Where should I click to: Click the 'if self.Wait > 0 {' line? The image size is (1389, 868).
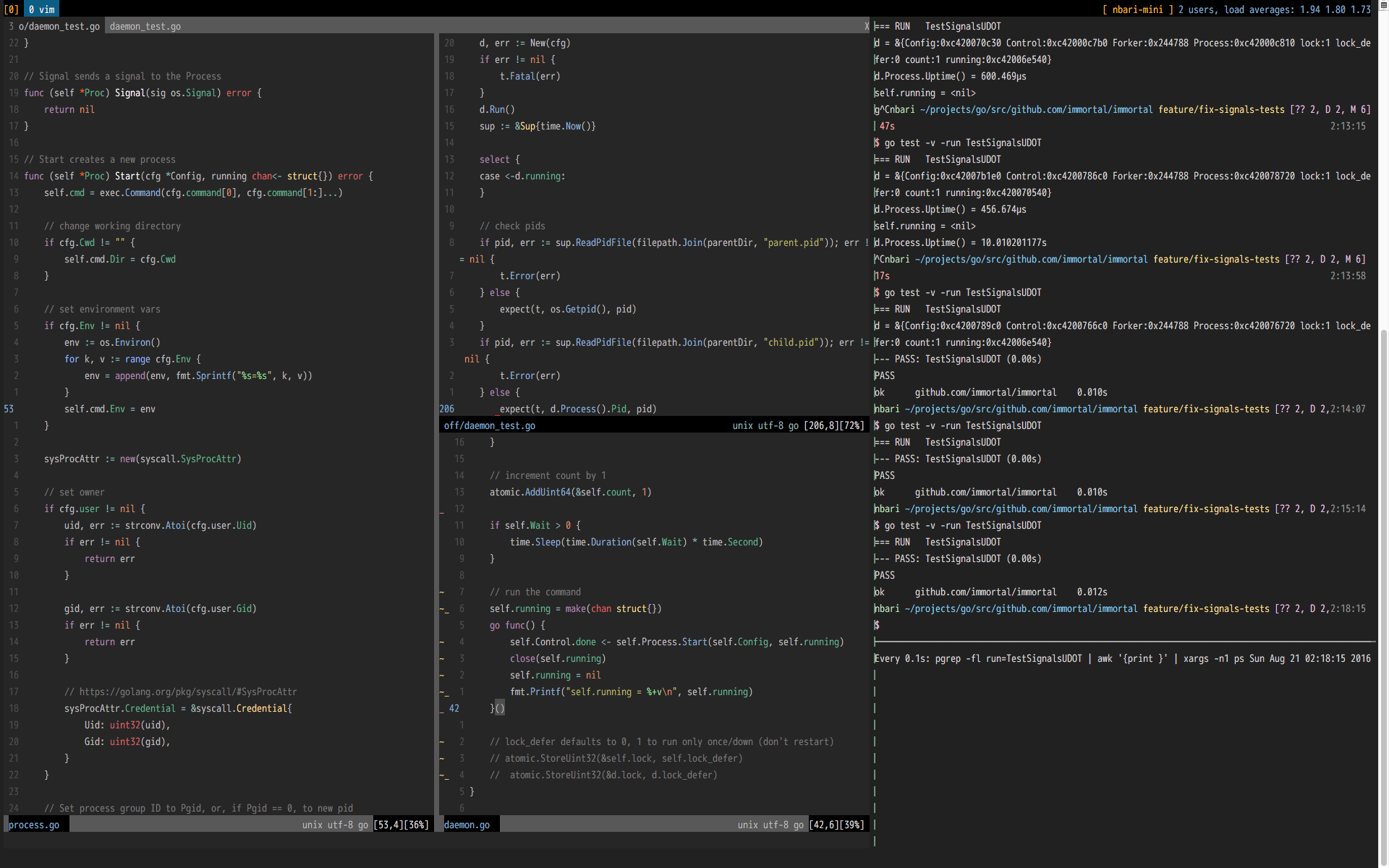(x=535, y=525)
